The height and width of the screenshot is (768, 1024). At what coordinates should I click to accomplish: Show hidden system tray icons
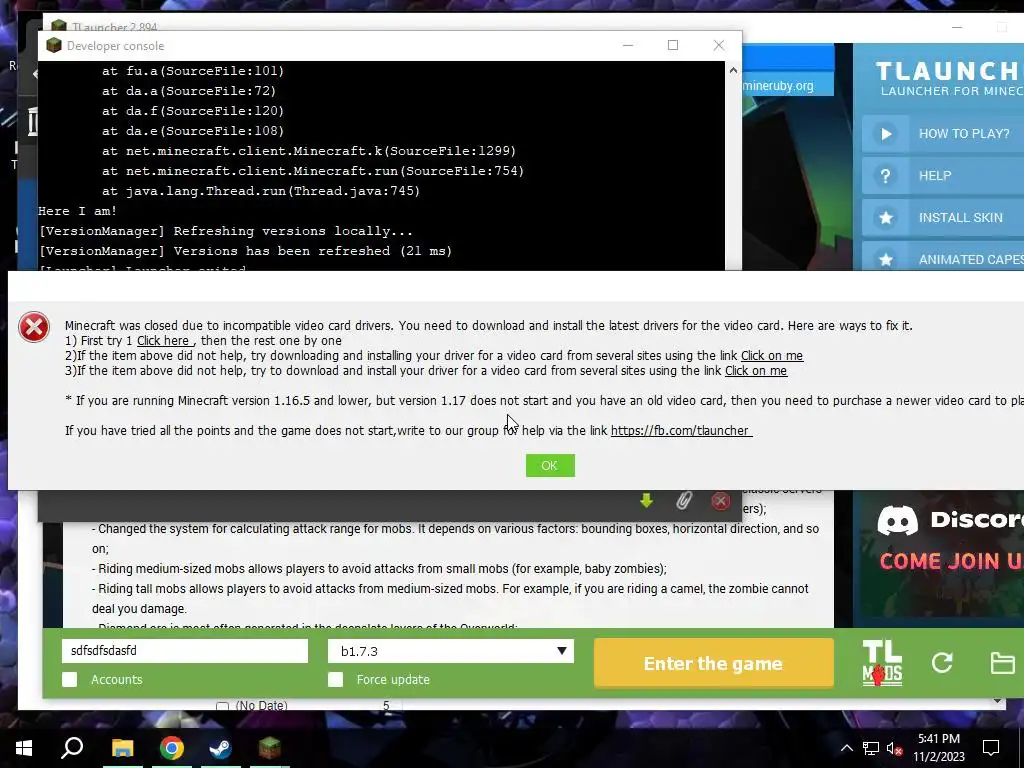tap(846, 748)
